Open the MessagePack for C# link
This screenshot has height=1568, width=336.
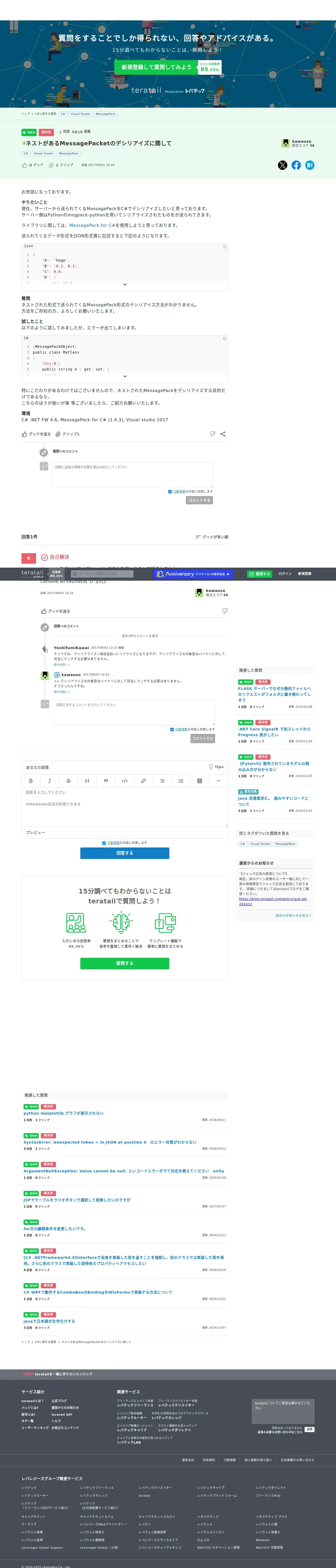92,225
